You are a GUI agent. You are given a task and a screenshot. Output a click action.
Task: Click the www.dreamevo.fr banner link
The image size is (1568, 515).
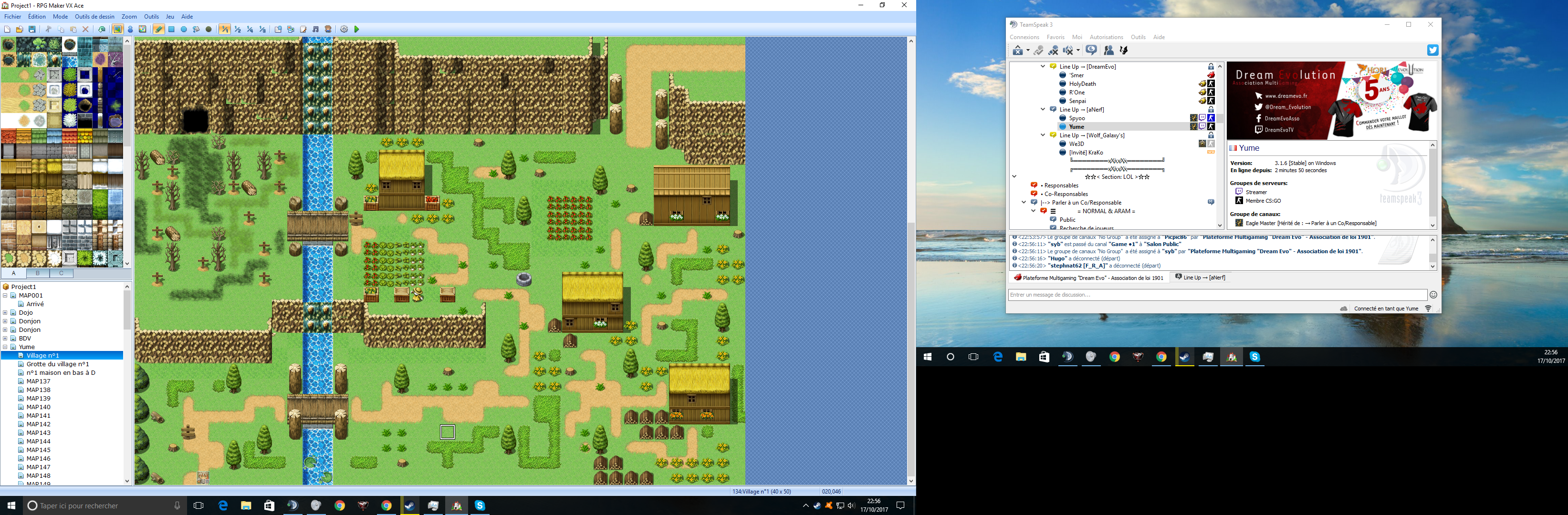coord(1286,96)
